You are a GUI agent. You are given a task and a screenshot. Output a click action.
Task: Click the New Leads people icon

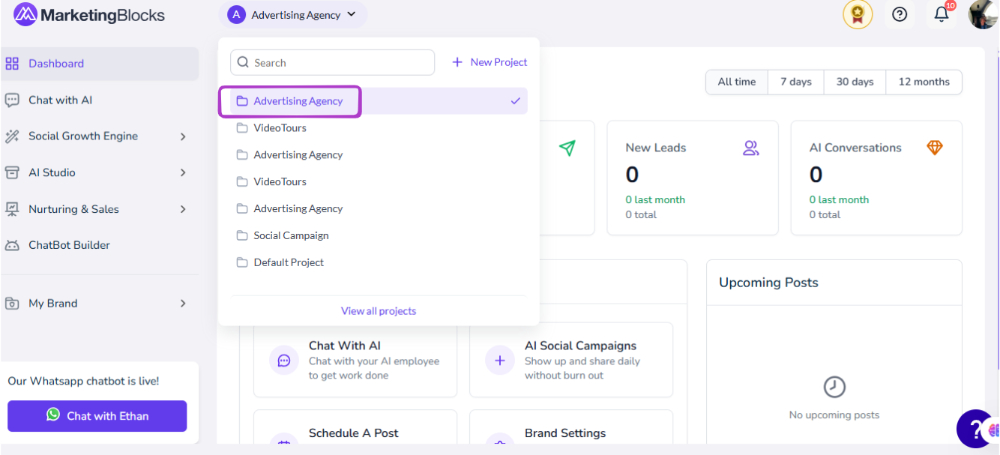pos(751,148)
